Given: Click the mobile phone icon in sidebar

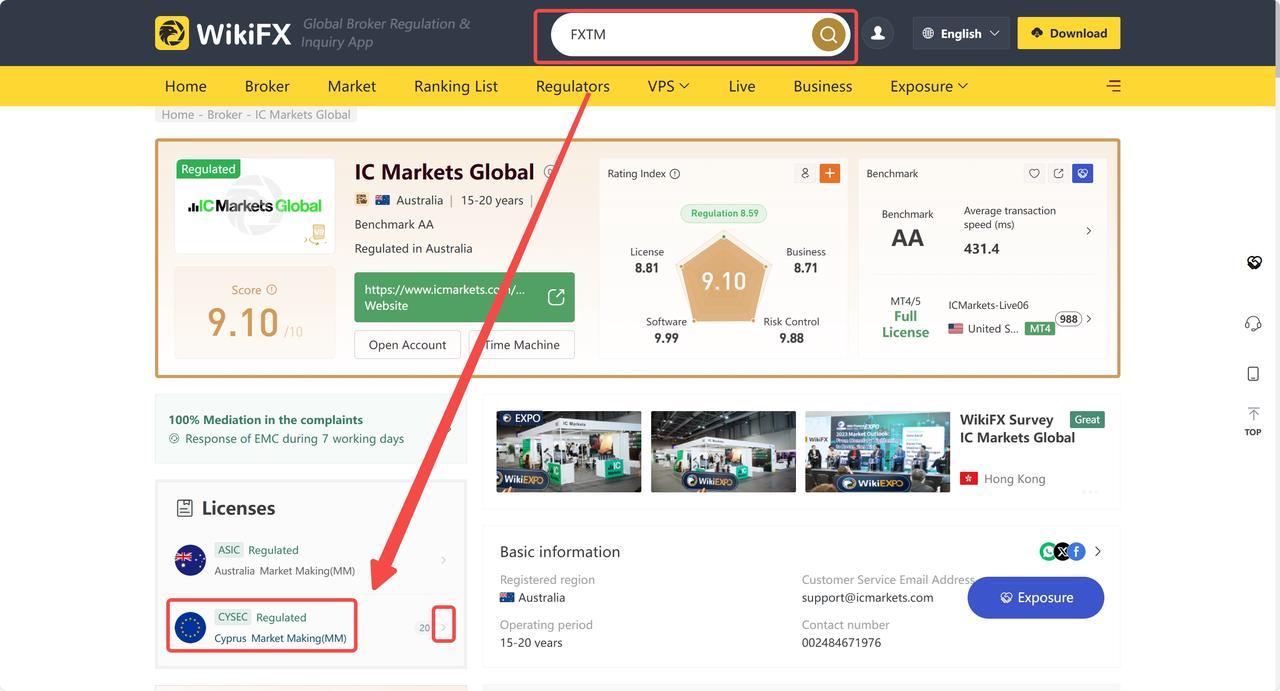Looking at the screenshot, I should tap(1253, 374).
